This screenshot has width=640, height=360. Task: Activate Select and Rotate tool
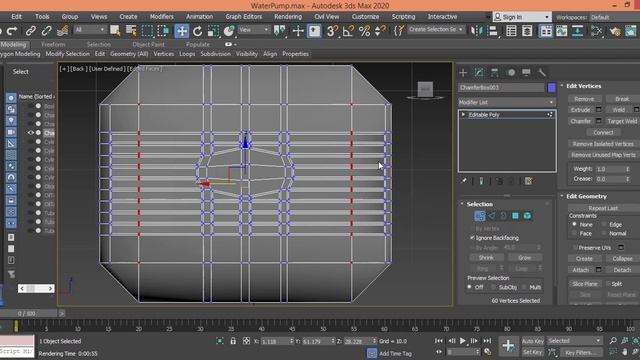(x=198, y=31)
